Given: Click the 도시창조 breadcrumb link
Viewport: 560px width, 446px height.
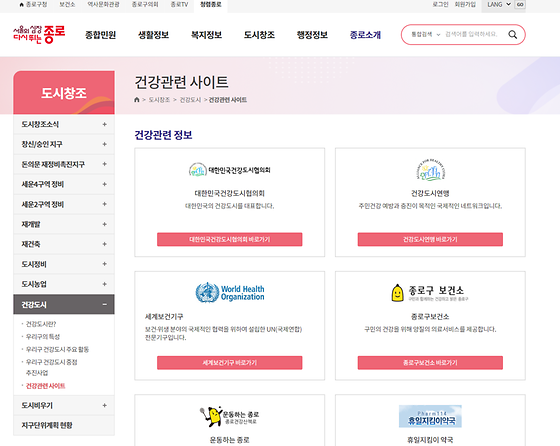Looking at the screenshot, I should (x=159, y=100).
